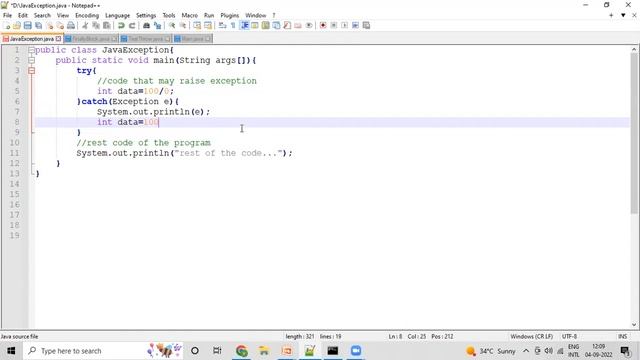Open Task View from the taskbar
The width and height of the screenshot is (640, 360).
217,351
